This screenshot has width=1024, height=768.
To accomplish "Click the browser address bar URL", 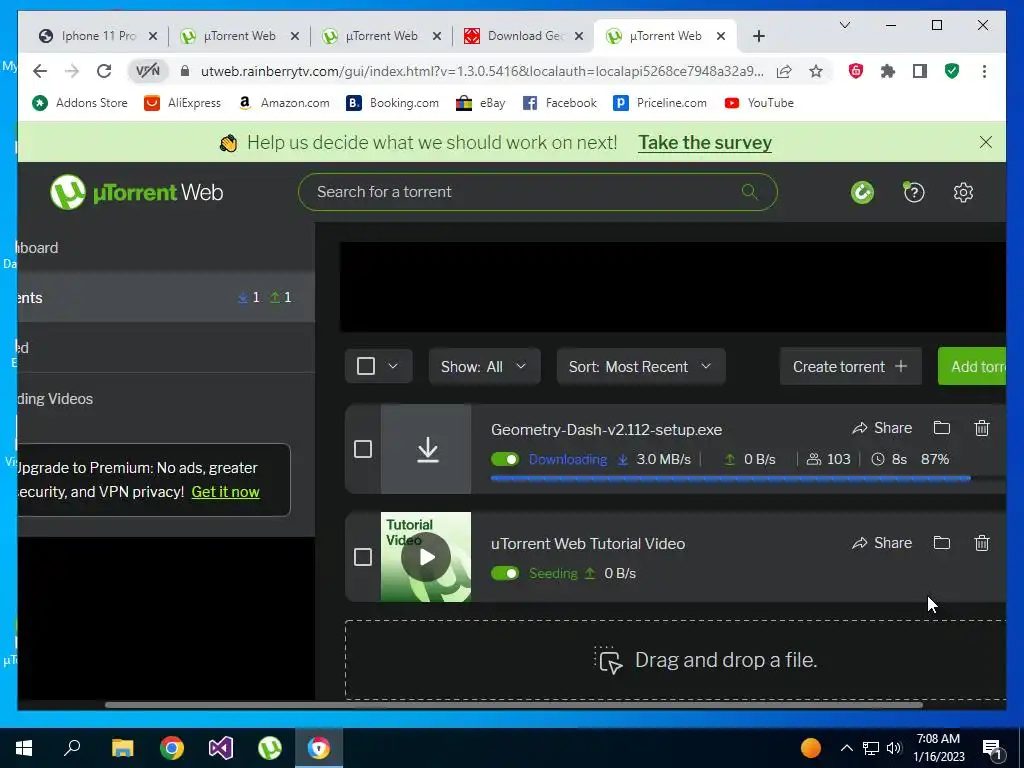I will (x=482, y=71).
